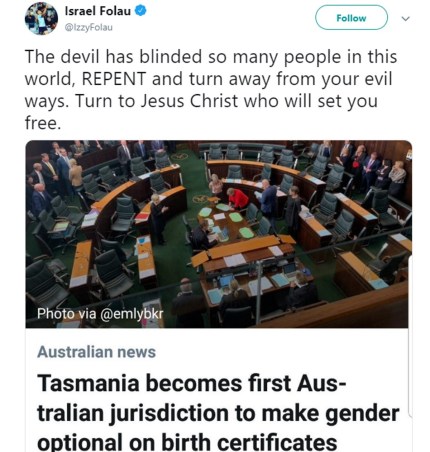This screenshot has width=430, height=452.
Task: Open Israel Folau's profile avatar
Action: 41,18
